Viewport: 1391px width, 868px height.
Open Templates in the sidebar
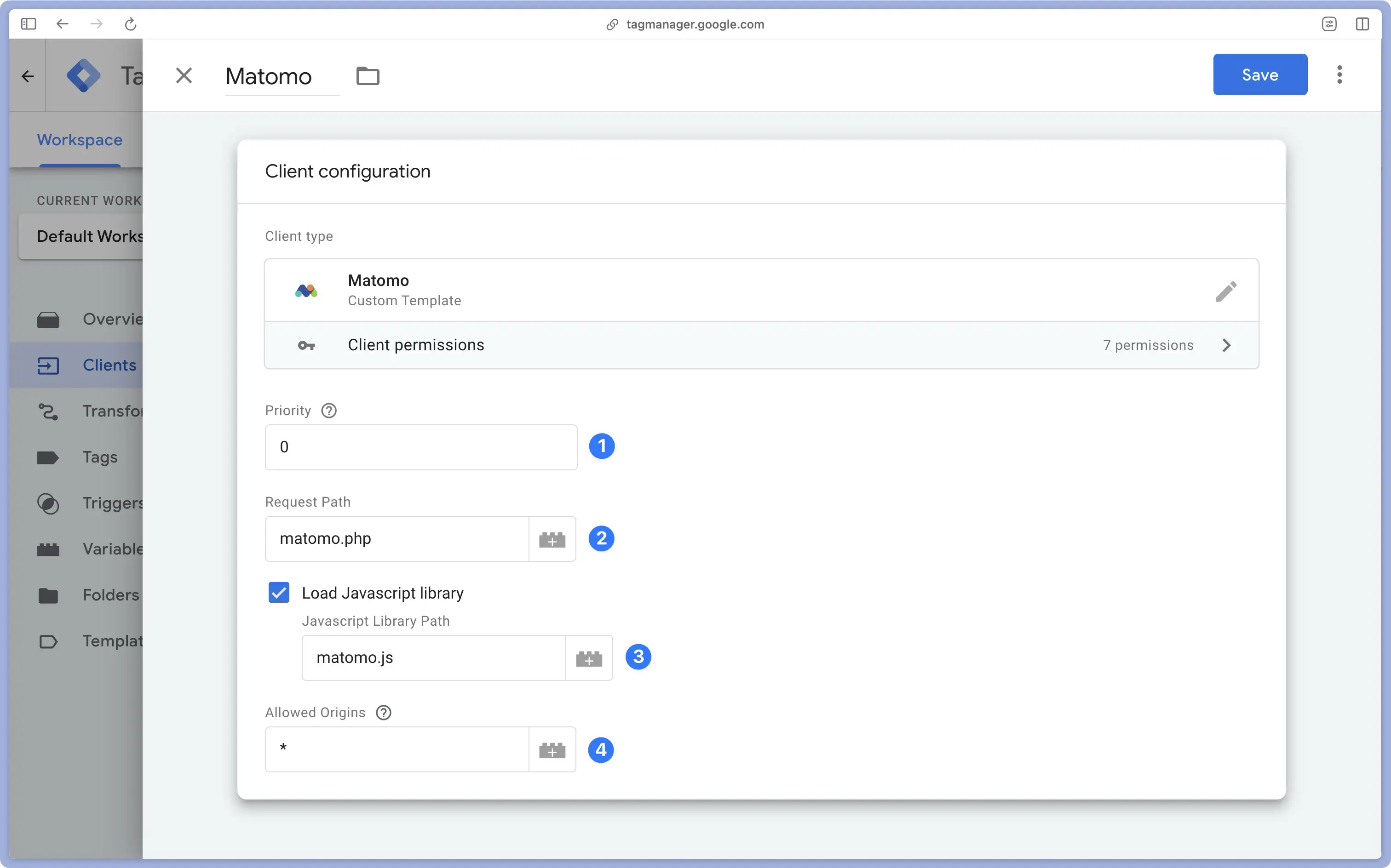tap(76, 641)
